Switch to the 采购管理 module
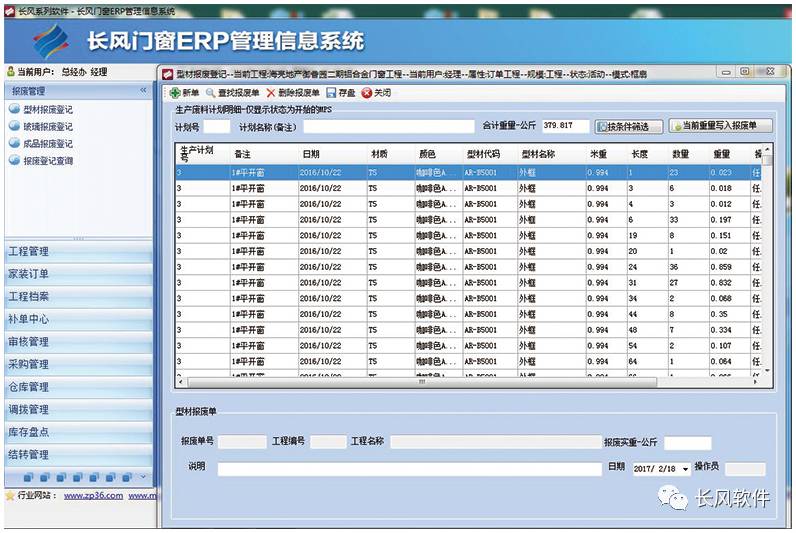Viewport: 796px width, 533px height. (29, 364)
